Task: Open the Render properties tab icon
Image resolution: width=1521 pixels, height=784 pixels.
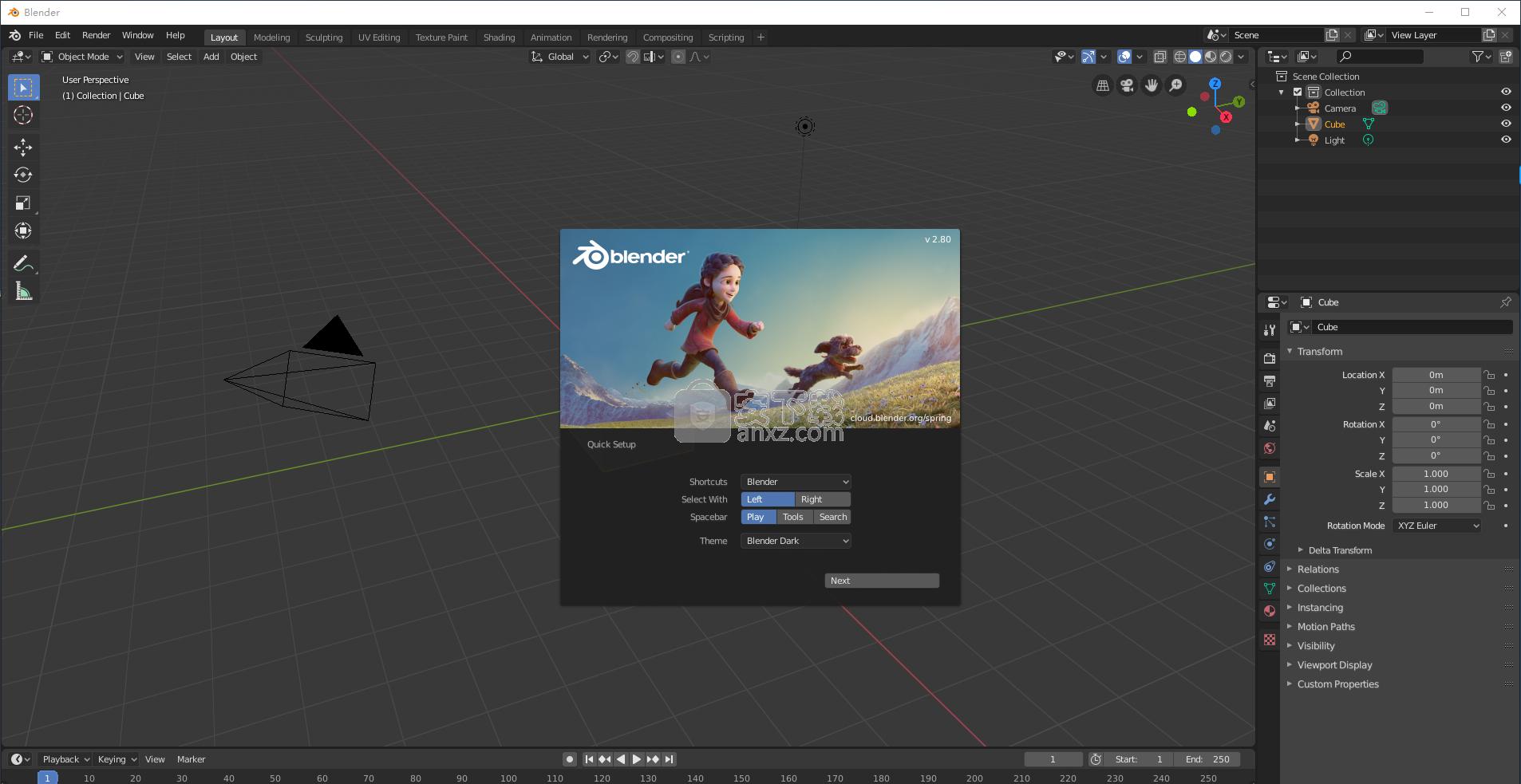Action: tap(1270, 359)
